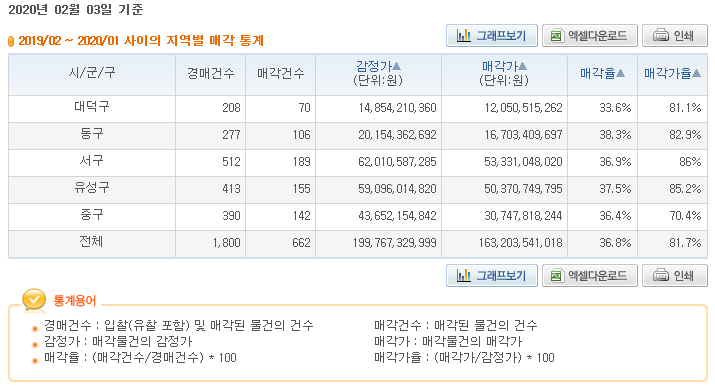
Task: Click total 매각가율 value 81.7%
Action: click(685, 243)
